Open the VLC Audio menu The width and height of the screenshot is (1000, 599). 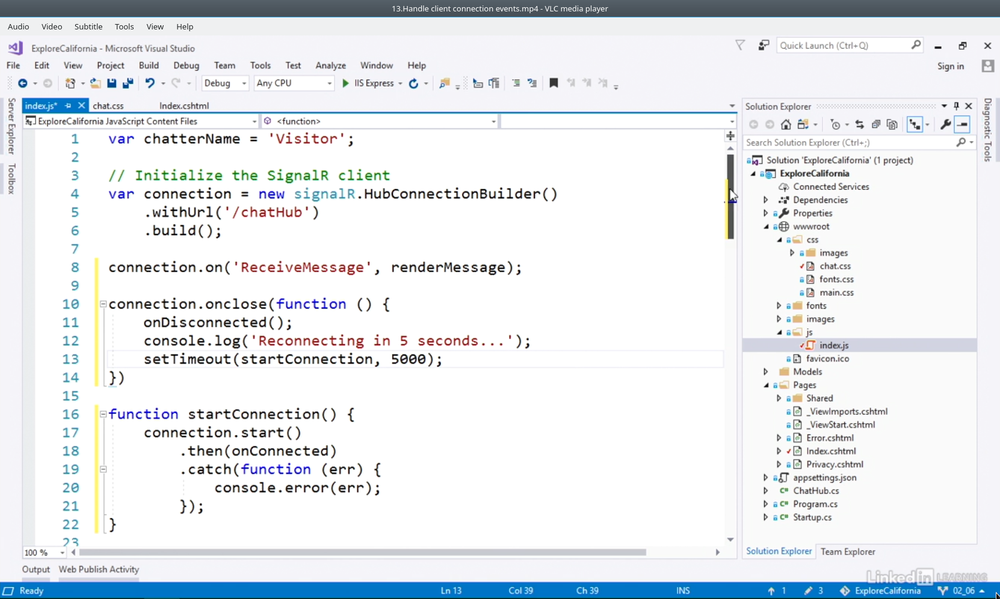click(x=18, y=27)
